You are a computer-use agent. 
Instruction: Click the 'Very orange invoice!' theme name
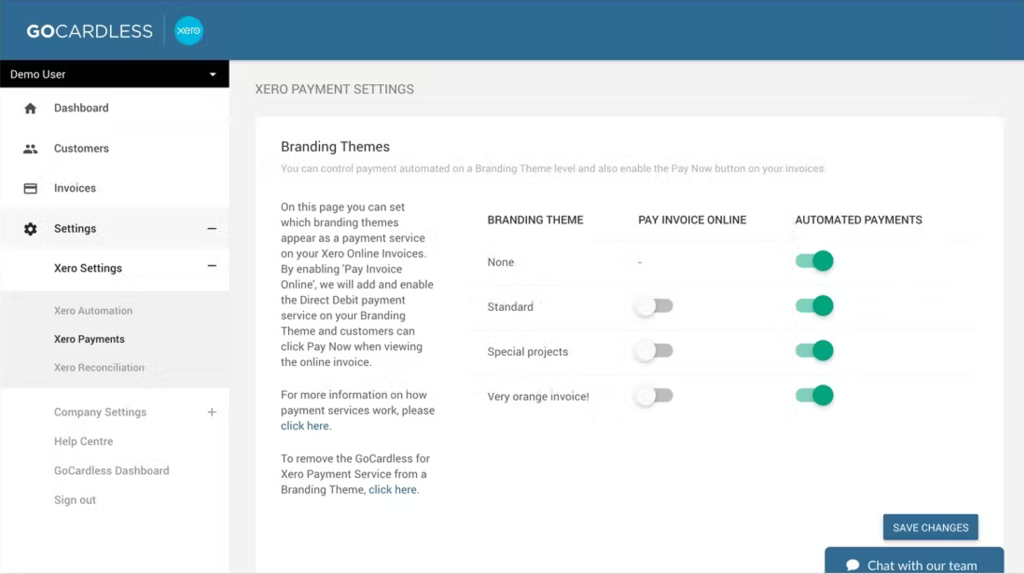(x=538, y=396)
